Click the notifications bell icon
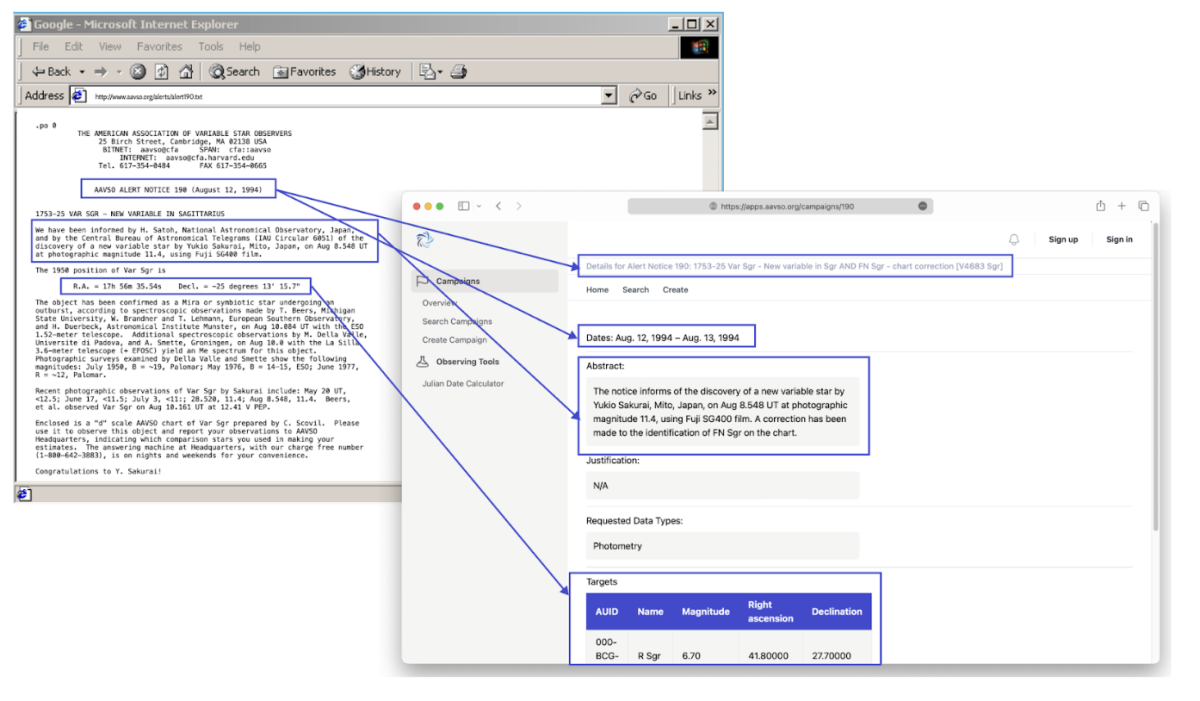 (1014, 240)
